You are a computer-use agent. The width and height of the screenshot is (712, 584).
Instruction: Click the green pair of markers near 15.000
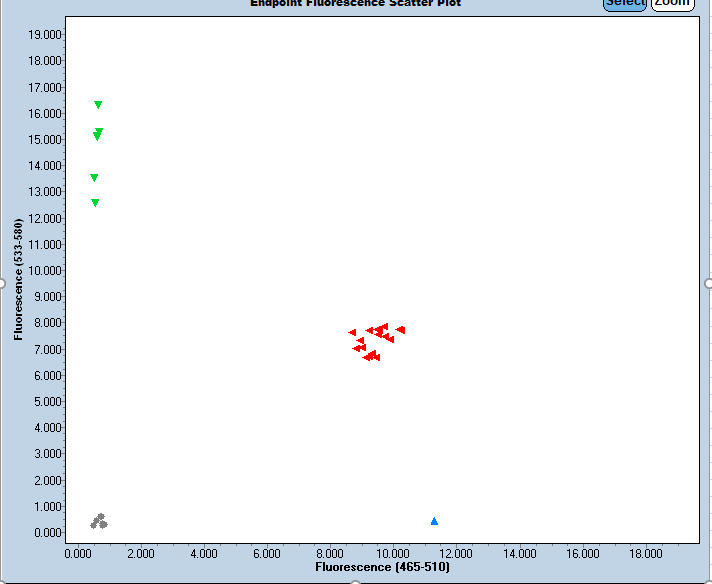[98, 134]
